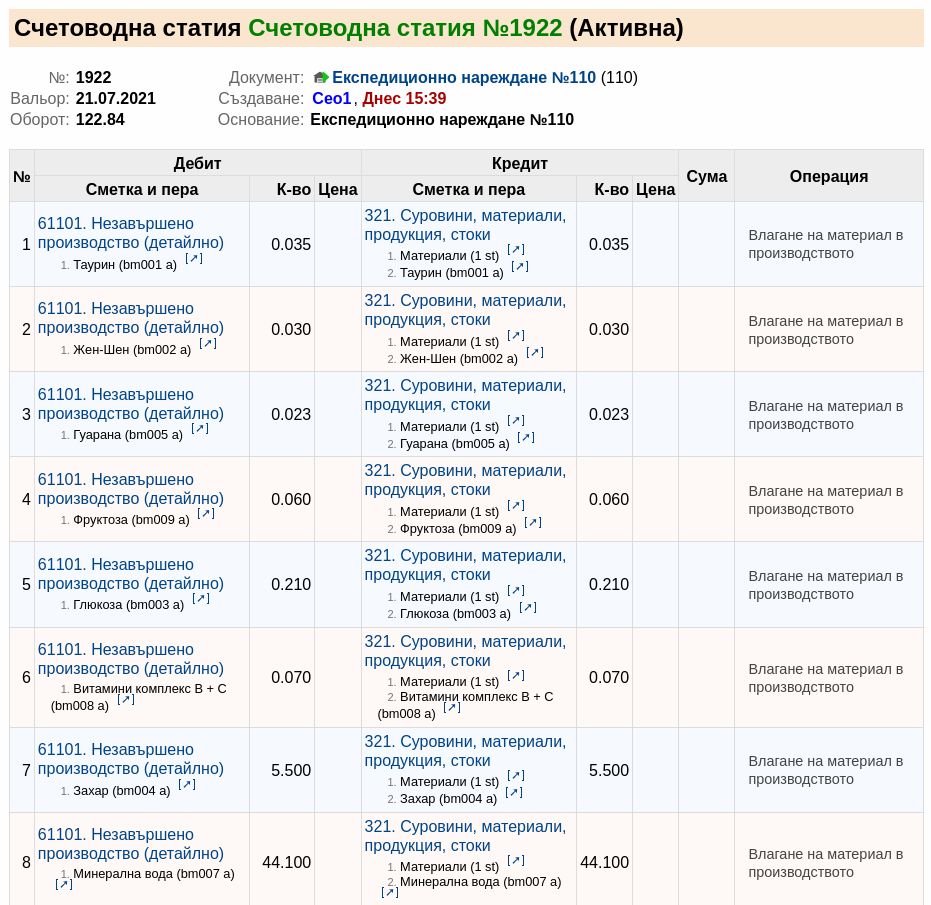Open the link icon beside debit Гуарана
The width and height of the screenshot is (931, 905).
pos(200,428)
